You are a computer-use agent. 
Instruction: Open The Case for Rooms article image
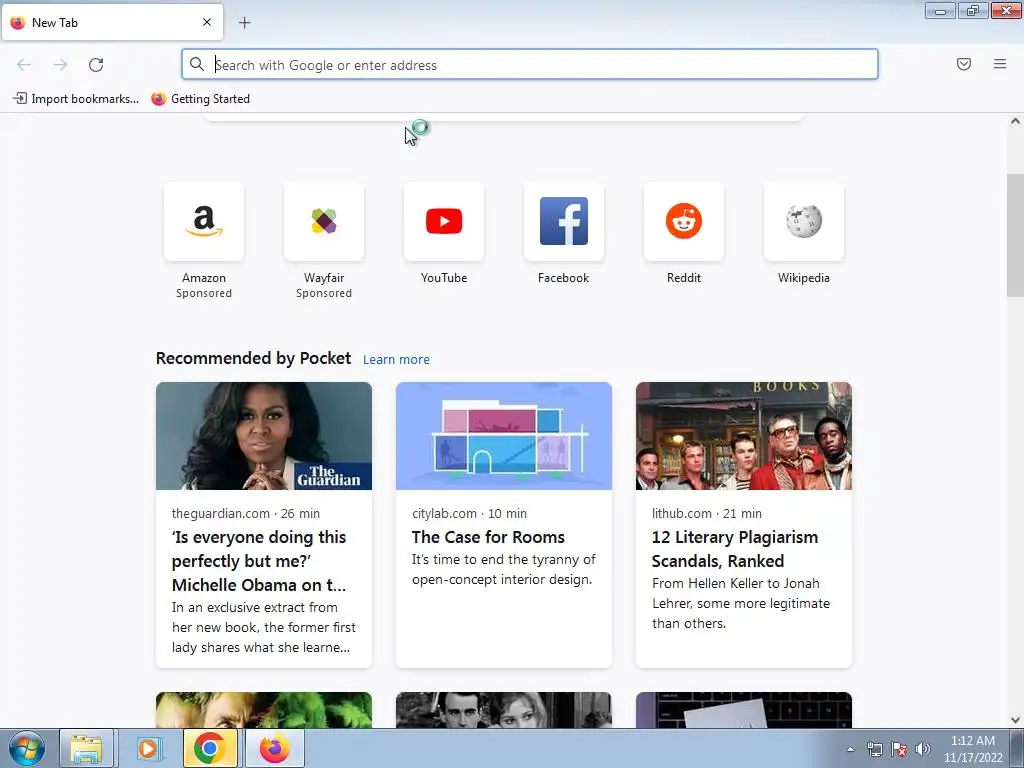pyautogui.click(x=504, y=436)
